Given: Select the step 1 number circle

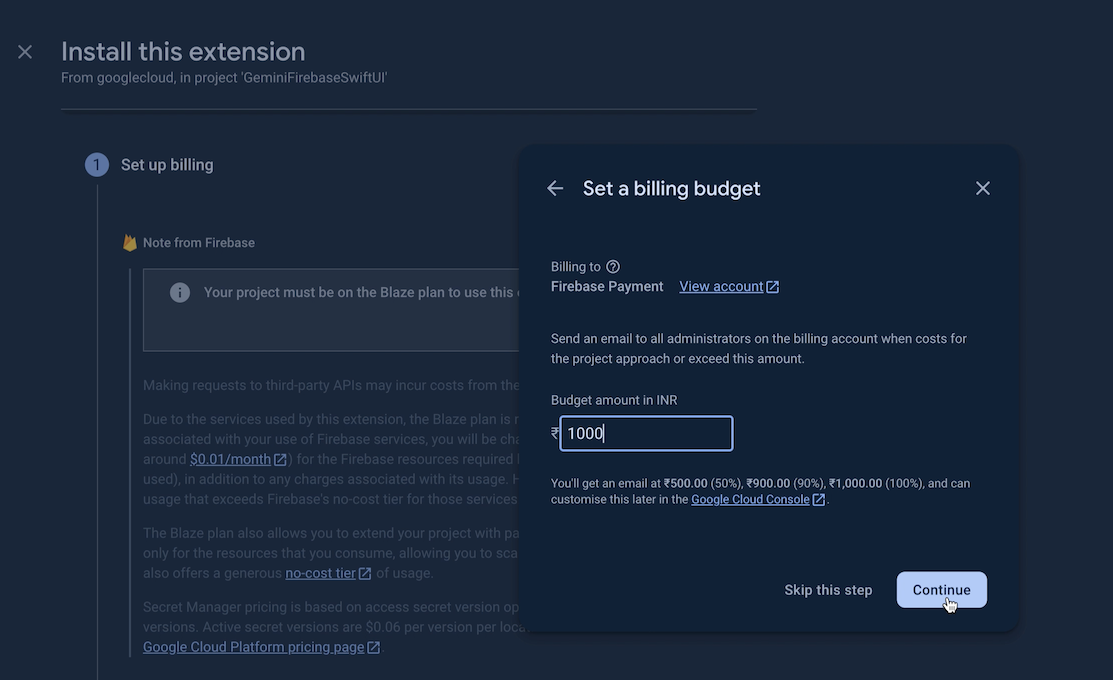Looking at the screenshot, I should 97,165.
